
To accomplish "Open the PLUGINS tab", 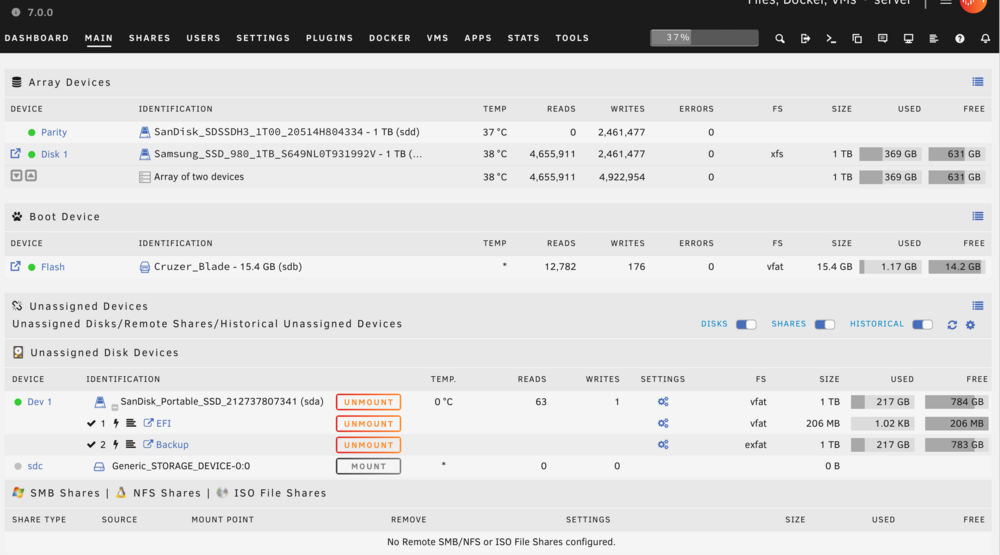I will click(x=330, y=38).
